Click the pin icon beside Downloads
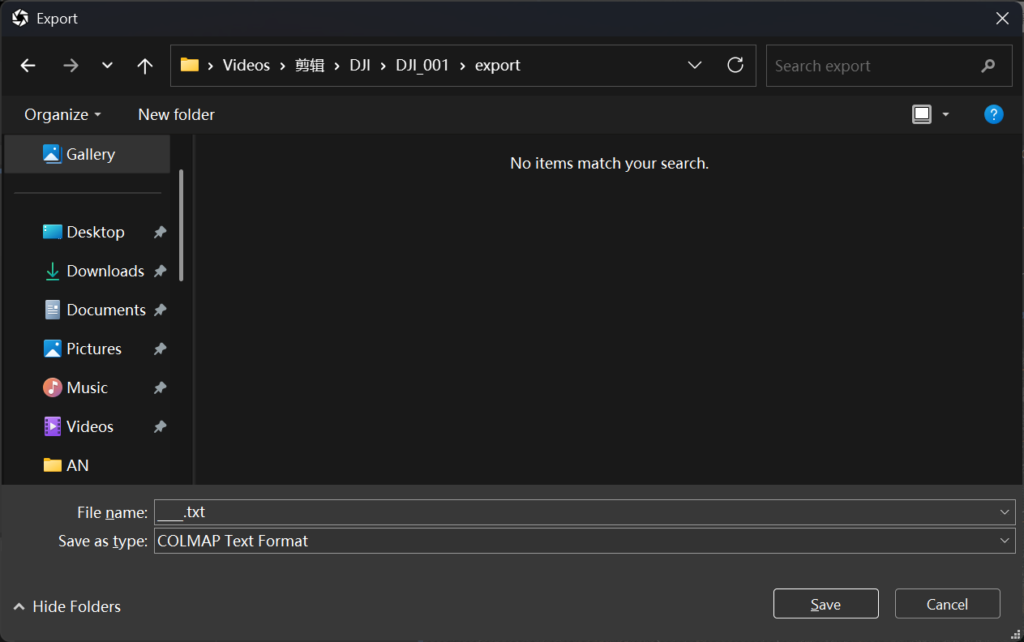Image resolution: width=1024 pixels, height=642 pixels. 160,271
